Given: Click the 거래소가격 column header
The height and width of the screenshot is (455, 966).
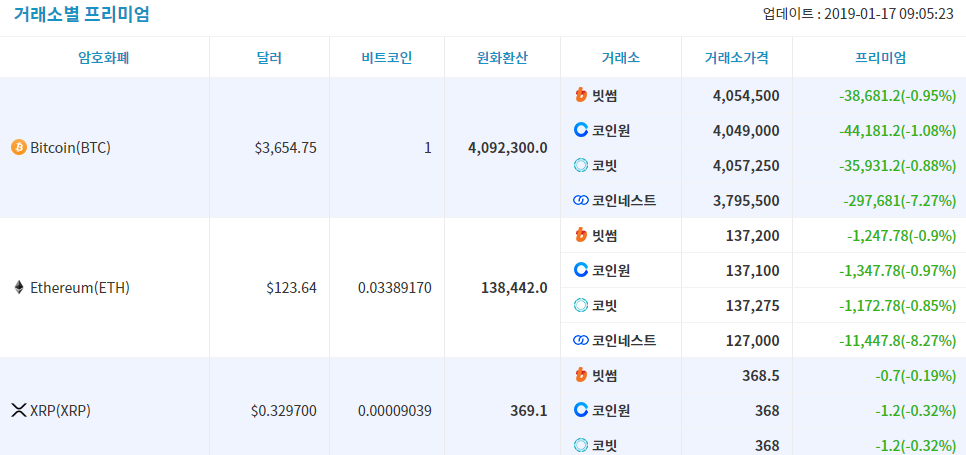Looking at the screenshot, I should pos(737,58).
